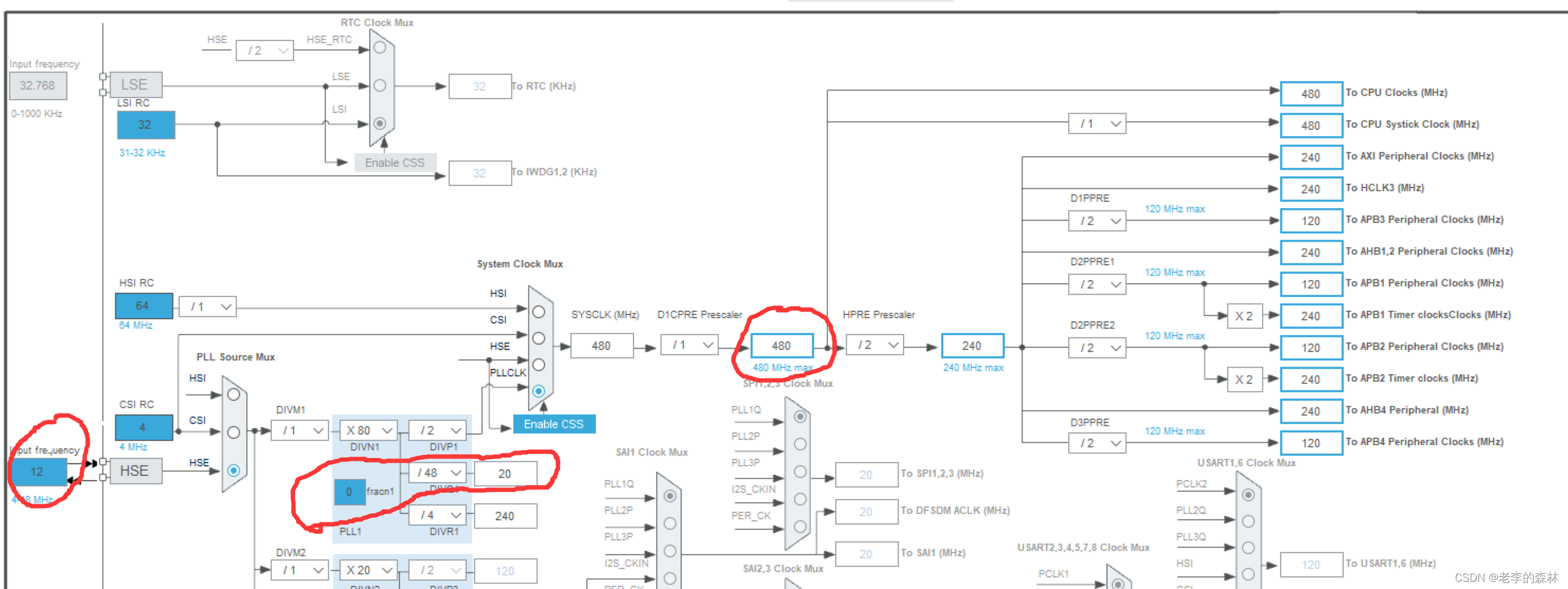The height and width of the screenshot is (589, 1568).
Task: Select LSE in the RTC Clock Mux
Action: [x=380, y=86]
